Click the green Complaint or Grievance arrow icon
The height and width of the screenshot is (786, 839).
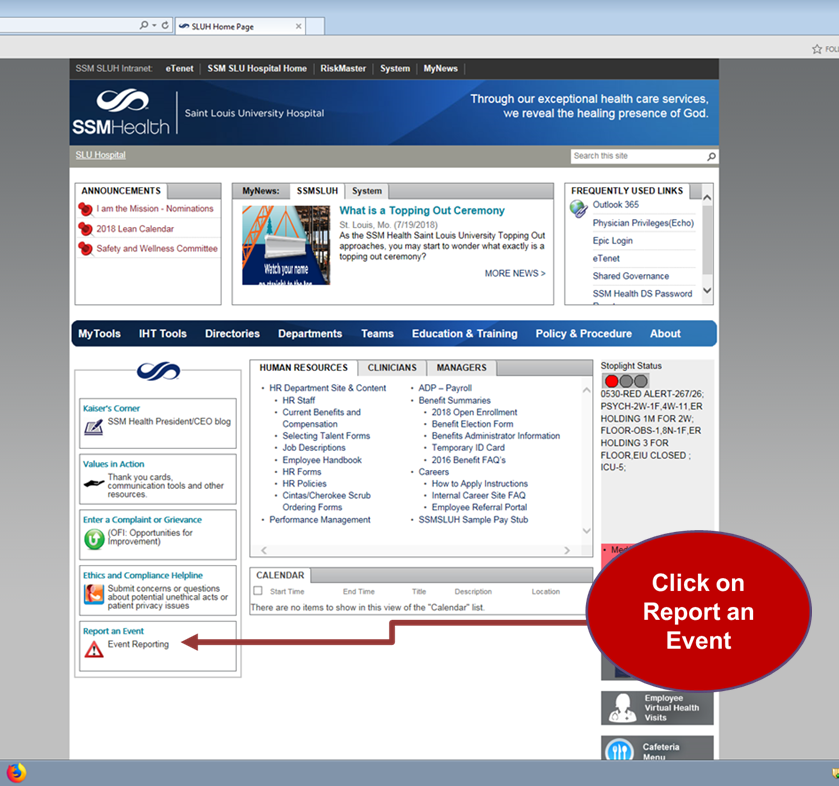tap(94, 539)
